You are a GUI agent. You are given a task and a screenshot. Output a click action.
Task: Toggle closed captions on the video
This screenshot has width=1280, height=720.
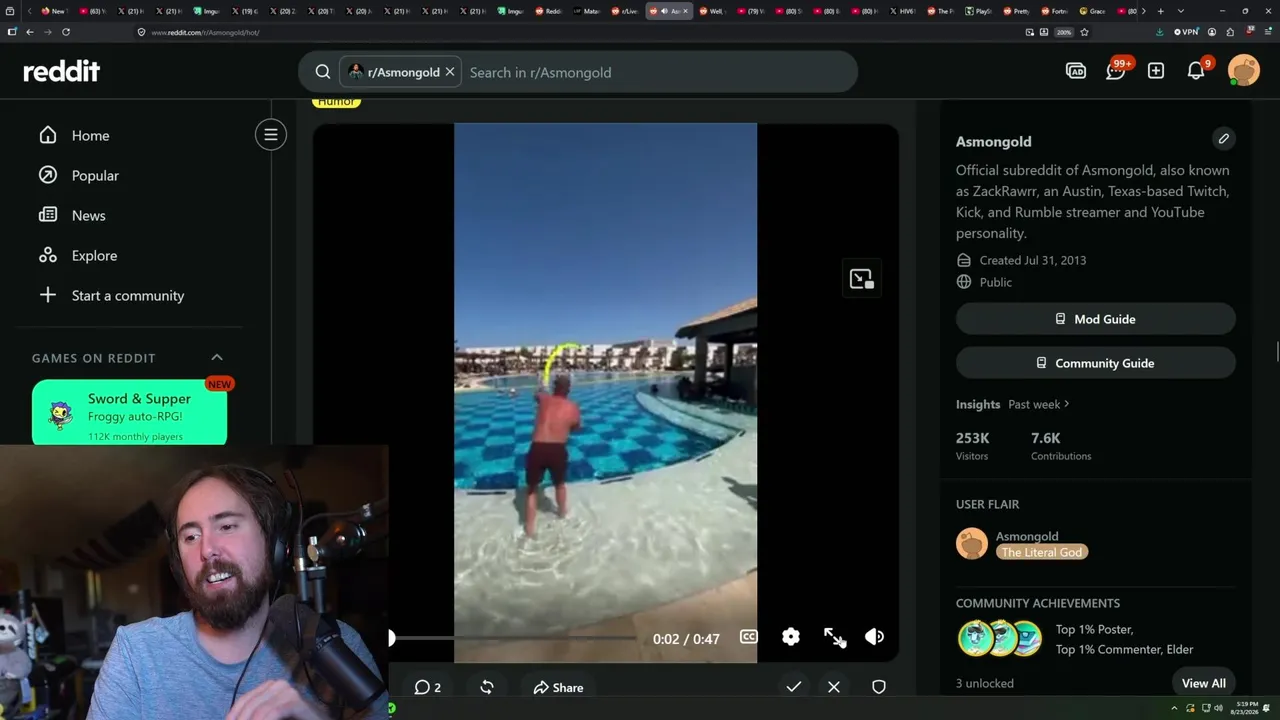pyautogui.click(x=748, y=637)
